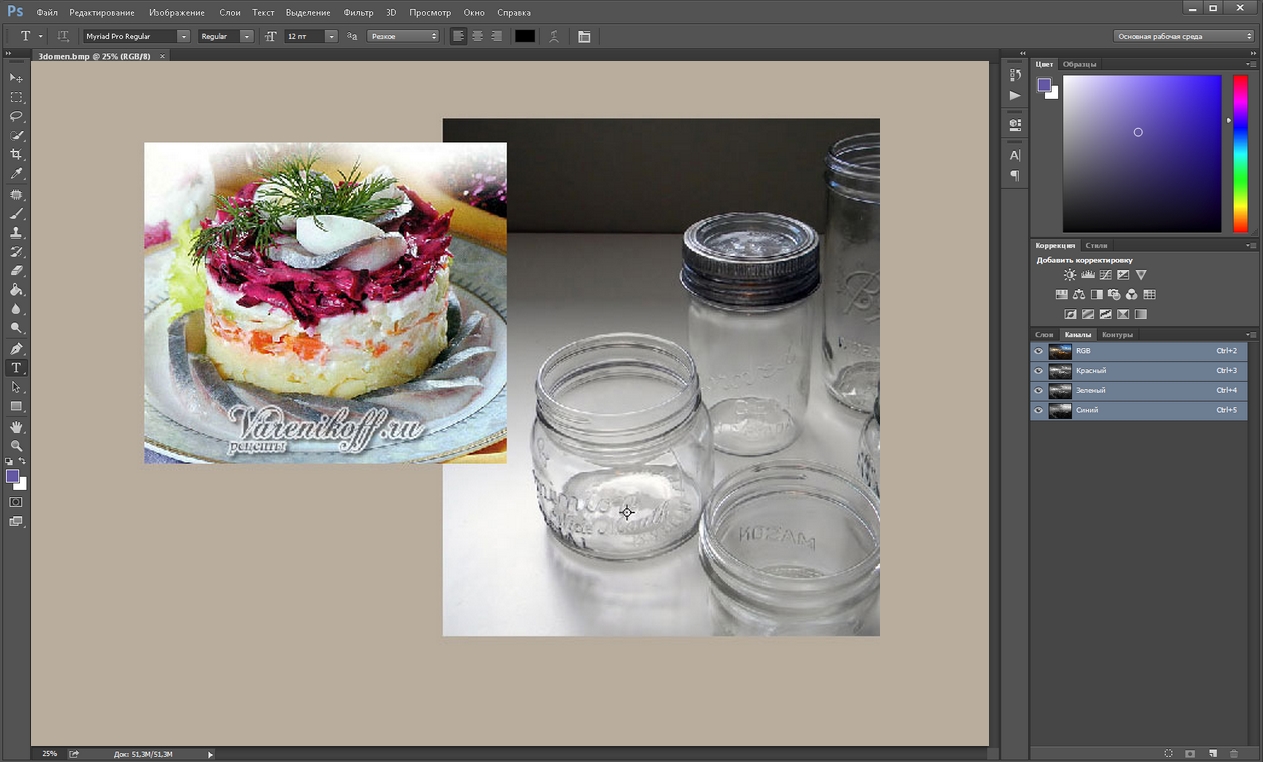This screenshot has width=1263, height=762.
Task: Select the Pen tool
Action: coord(16,349)
